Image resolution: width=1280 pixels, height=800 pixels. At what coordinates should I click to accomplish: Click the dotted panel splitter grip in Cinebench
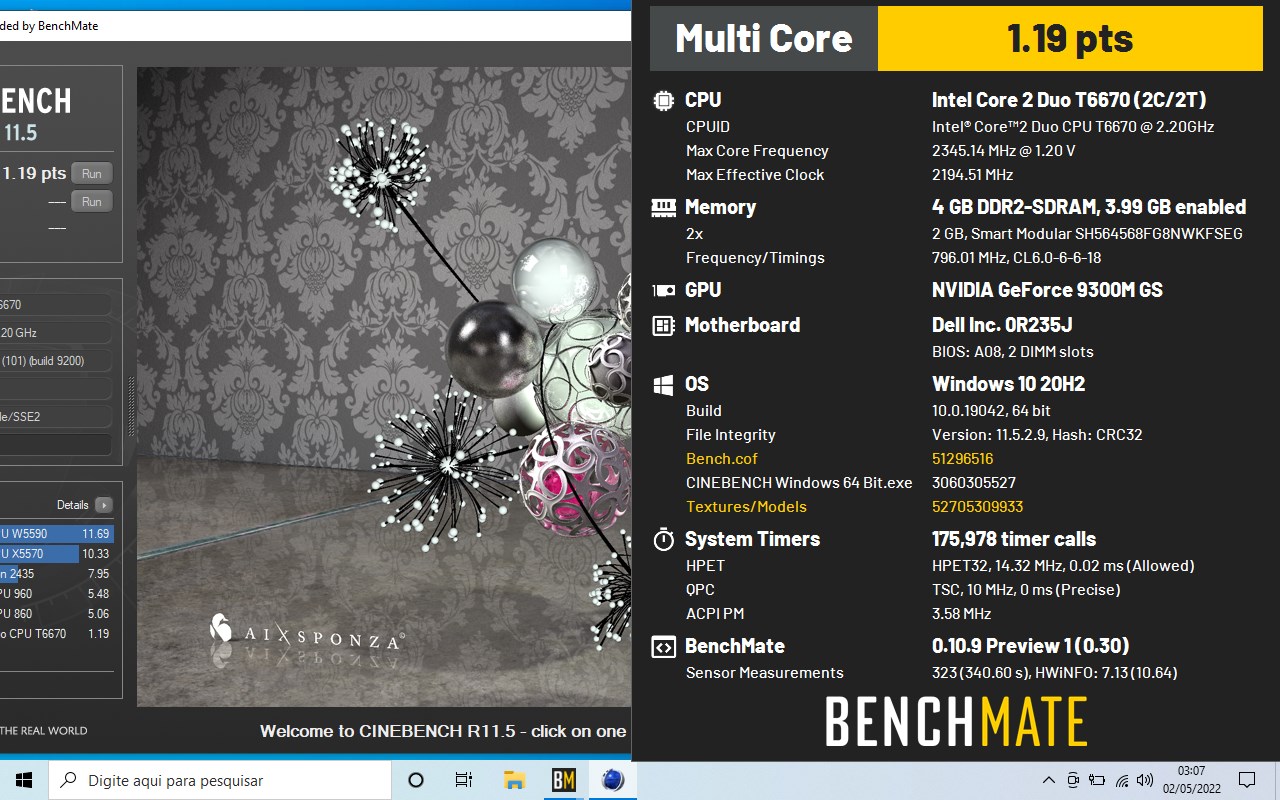(130, 407)
